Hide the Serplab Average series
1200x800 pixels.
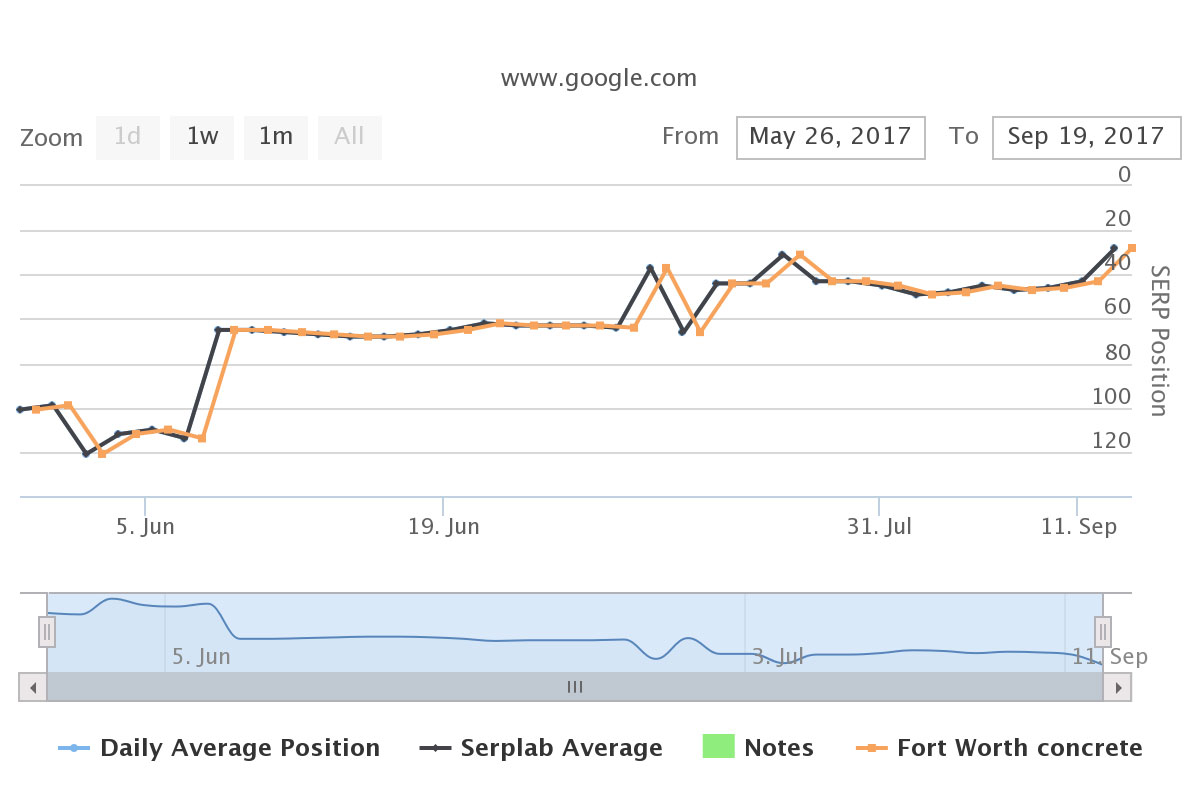(561, 748)
